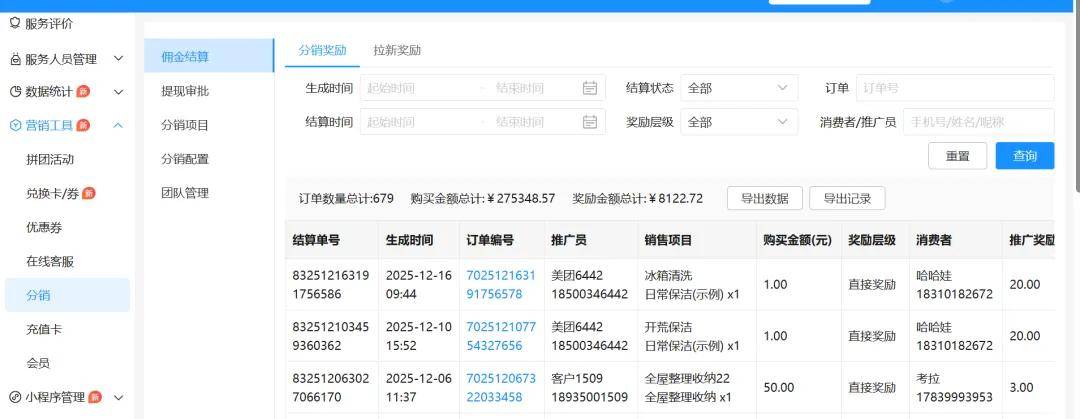Switch to the 拉新奖励 tab

pos(397,50)
